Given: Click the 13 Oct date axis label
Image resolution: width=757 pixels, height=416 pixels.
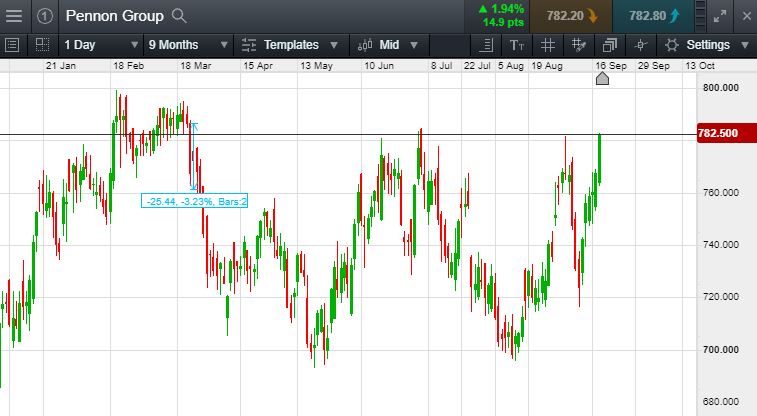Looking at the screenshot, I should [700, 66].
